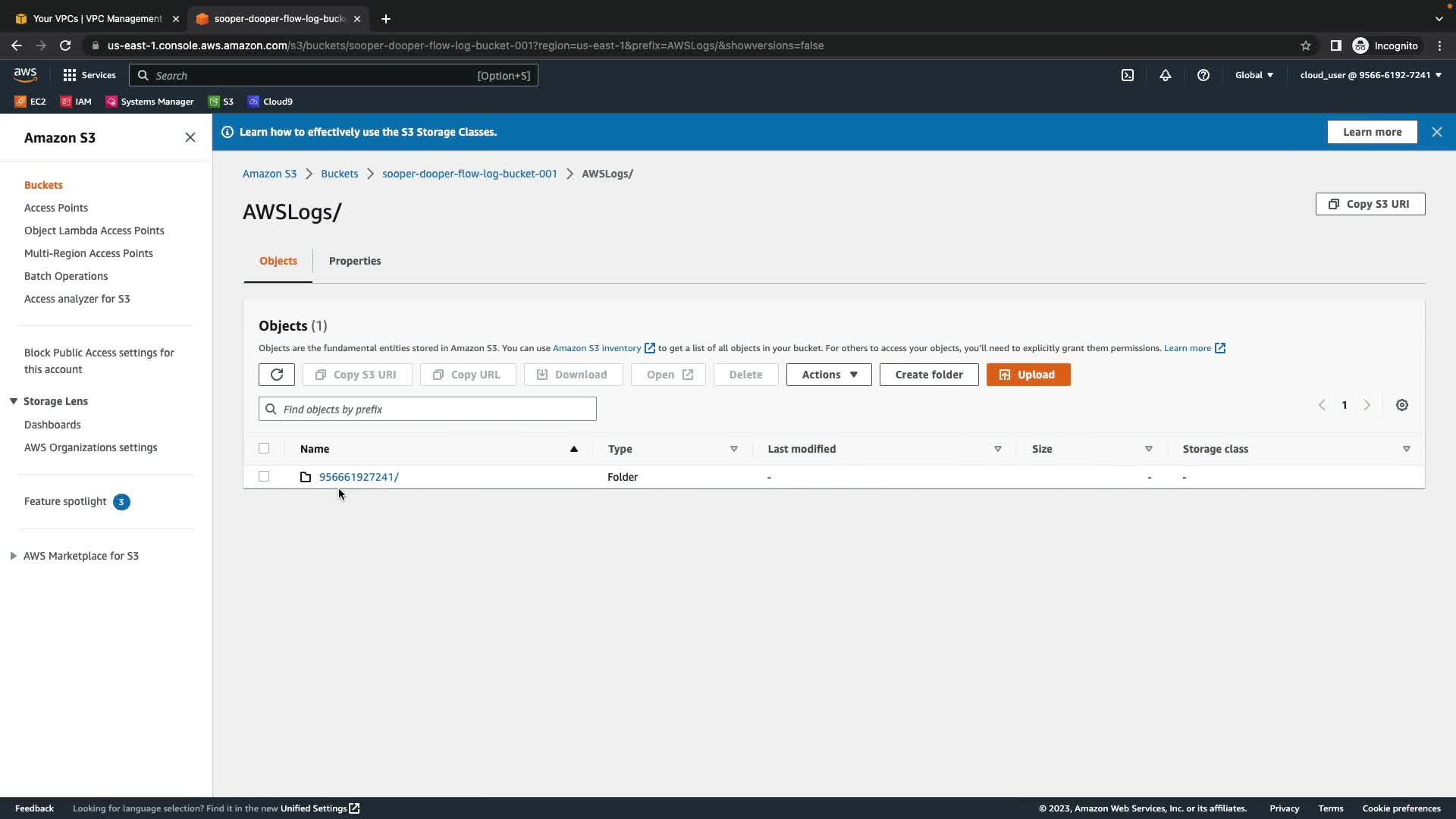Expand the Actions dropdown
The width and height of the screenshot is (1456, 819).
[828, 375]
